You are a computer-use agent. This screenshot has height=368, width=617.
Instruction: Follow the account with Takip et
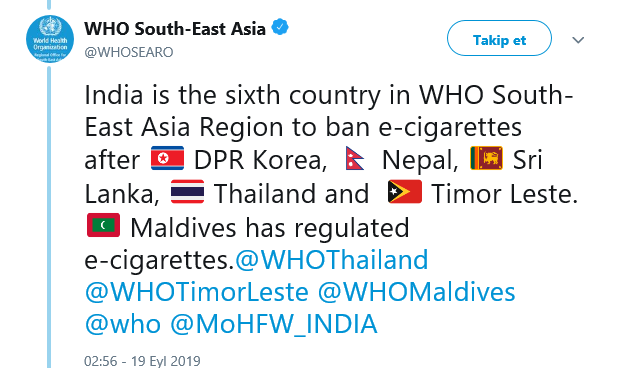coord(499,38)
